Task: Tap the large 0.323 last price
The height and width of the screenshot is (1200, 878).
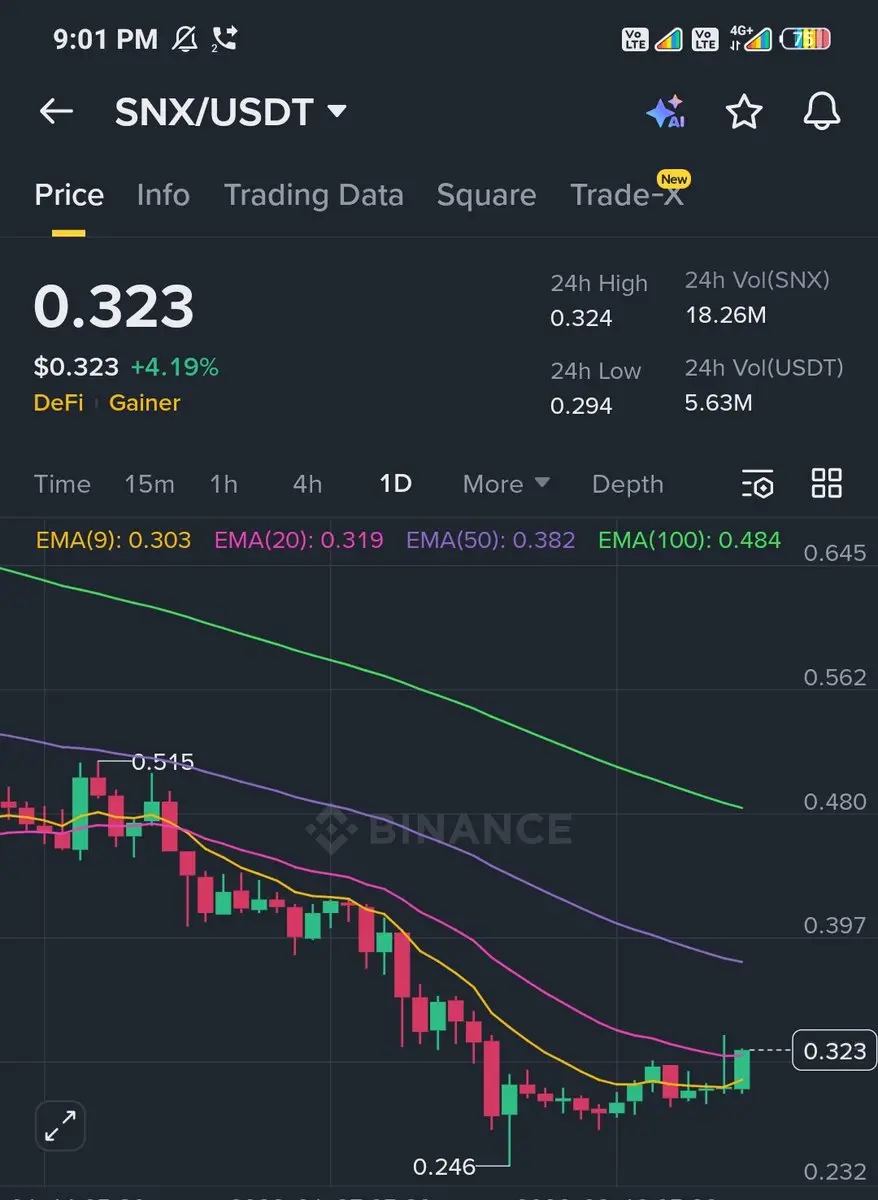Action: tap(114, 307)
